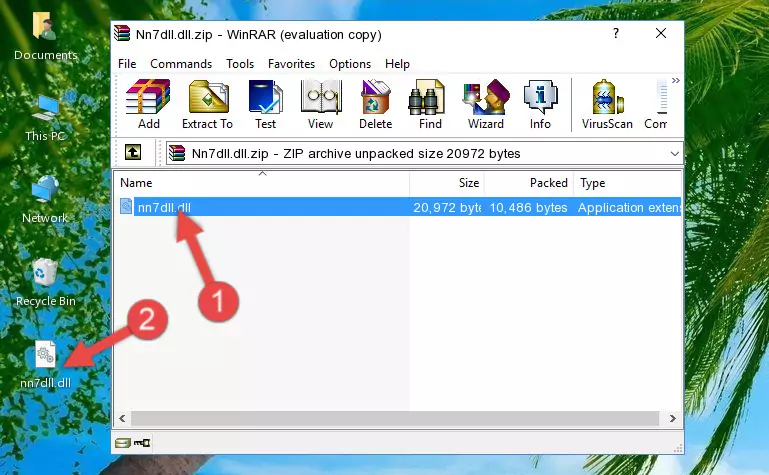This screenshot has width=769, height=475.
Task: Show archive Info
Action: pyautogui.click(x=540, y=104)
